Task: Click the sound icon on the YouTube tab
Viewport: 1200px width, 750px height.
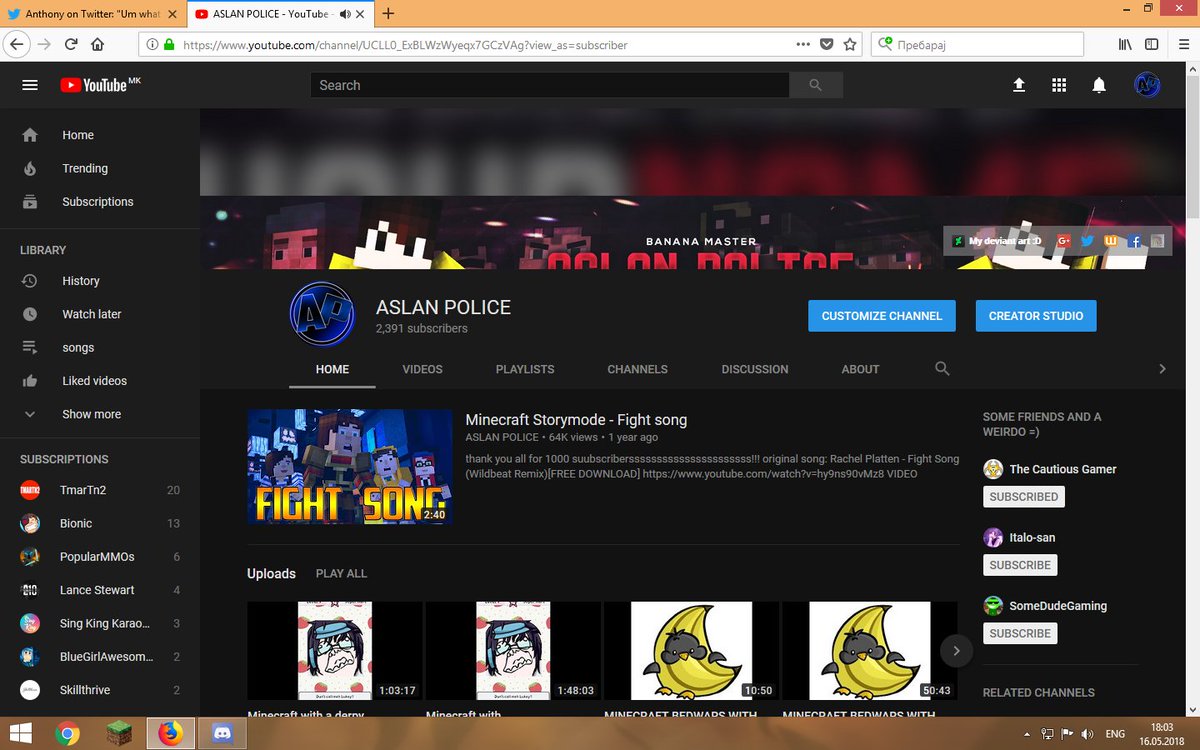Action: click(346, 14)
